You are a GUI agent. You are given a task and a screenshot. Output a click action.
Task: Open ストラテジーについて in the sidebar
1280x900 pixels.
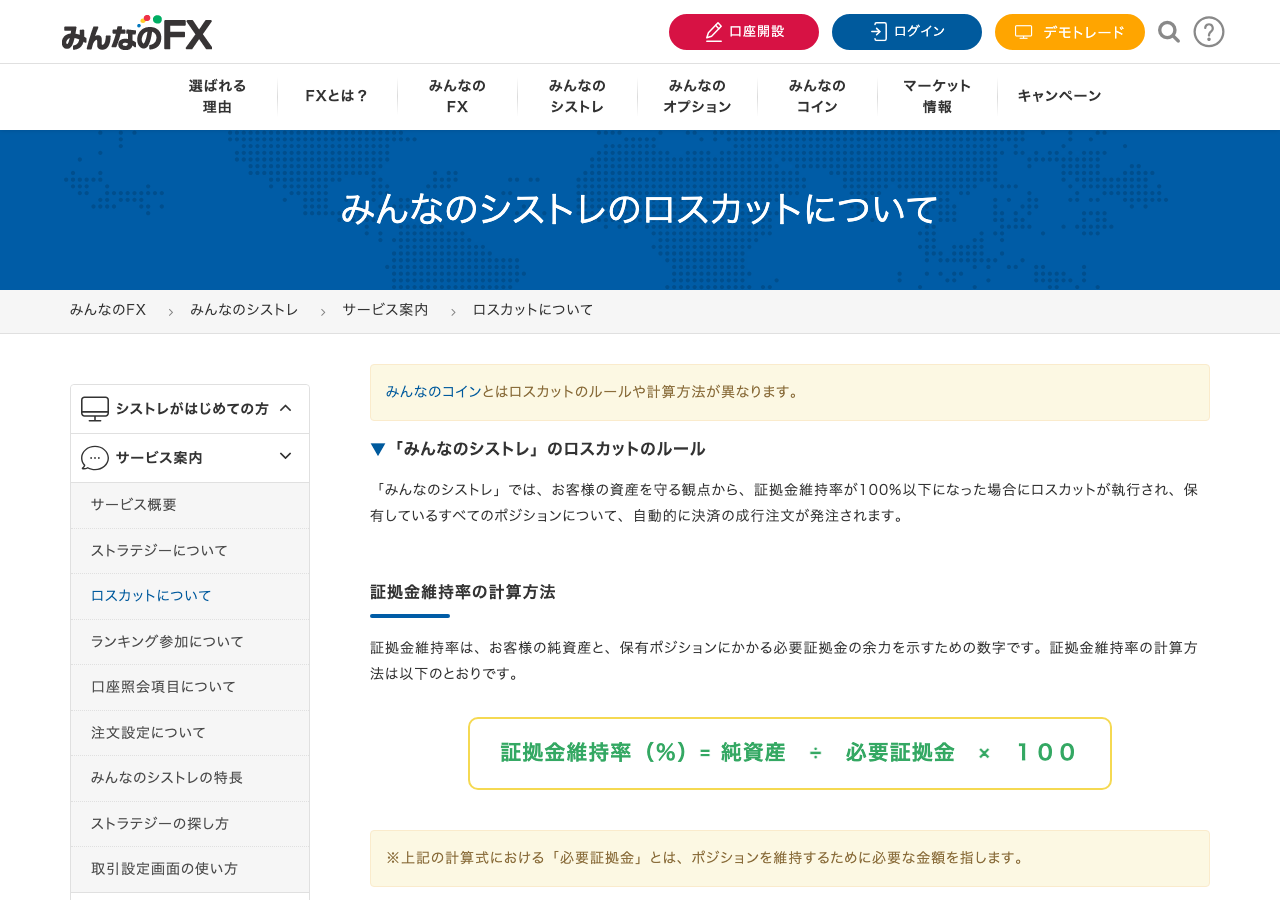click(190, 551)
